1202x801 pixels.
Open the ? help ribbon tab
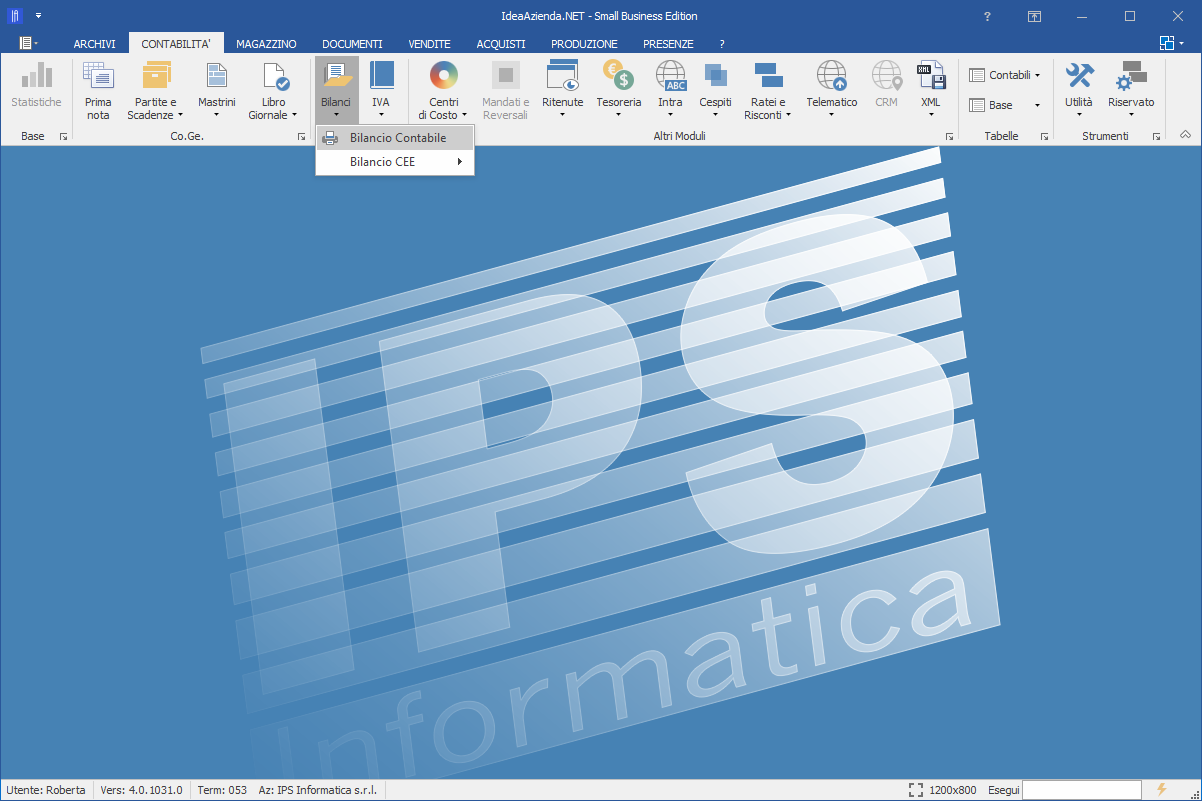coord(722,44)
